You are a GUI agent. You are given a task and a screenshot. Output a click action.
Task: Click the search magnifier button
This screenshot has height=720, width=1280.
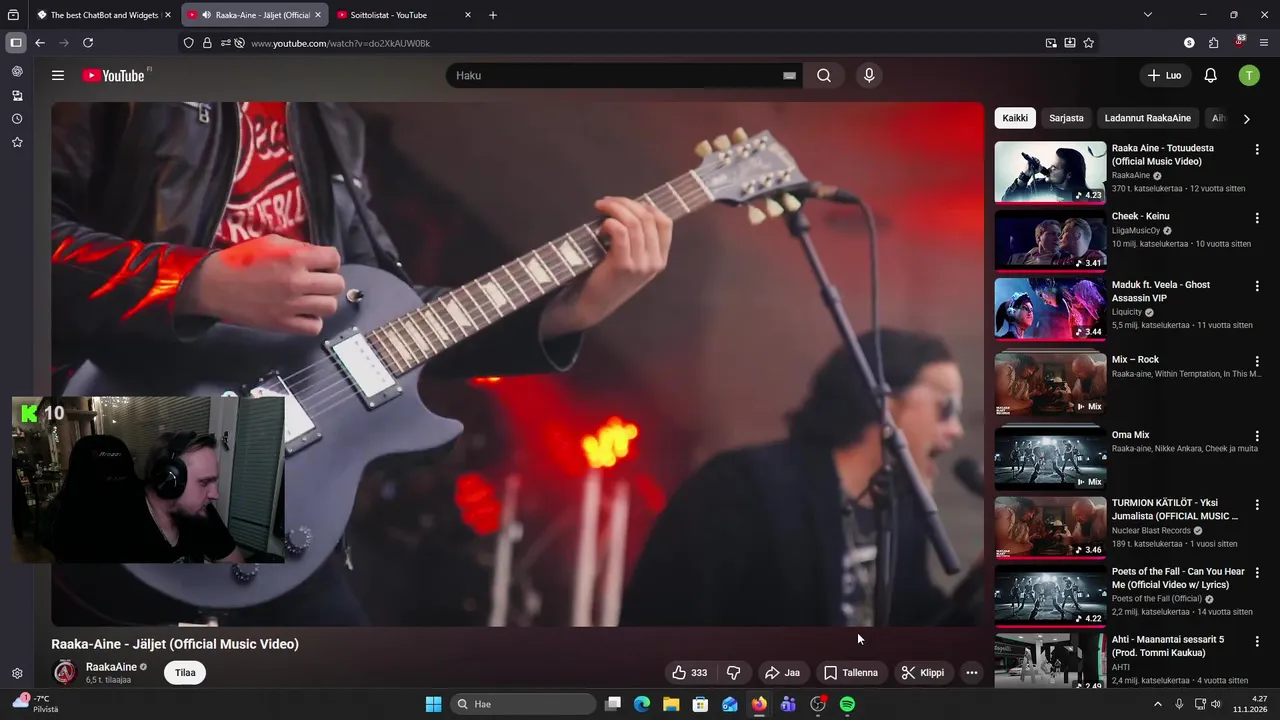823,75
